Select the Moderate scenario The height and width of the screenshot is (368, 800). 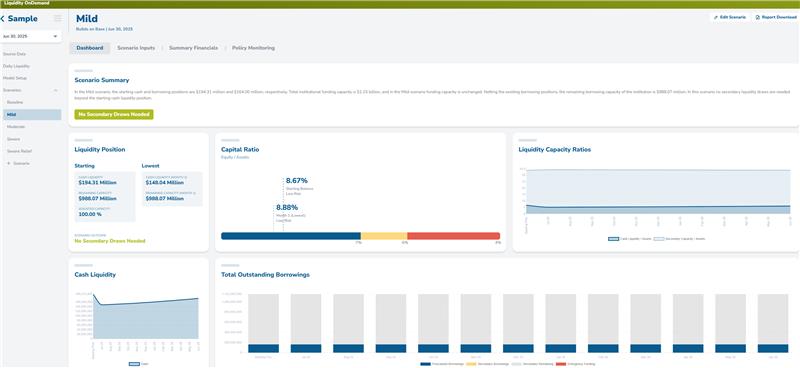point(16,127)
